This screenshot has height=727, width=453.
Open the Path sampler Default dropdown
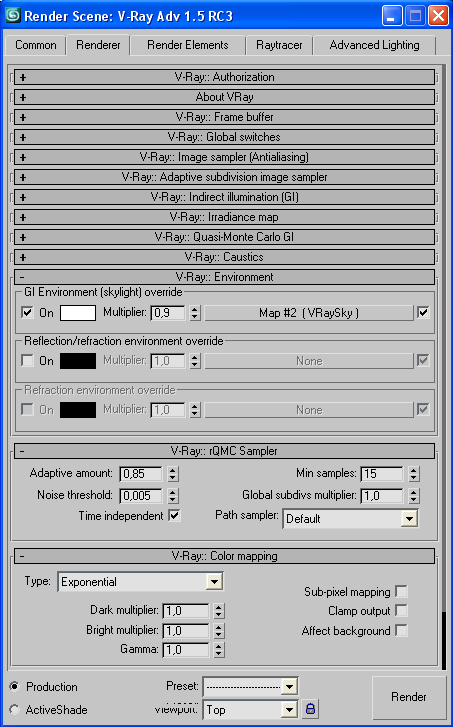350,519
